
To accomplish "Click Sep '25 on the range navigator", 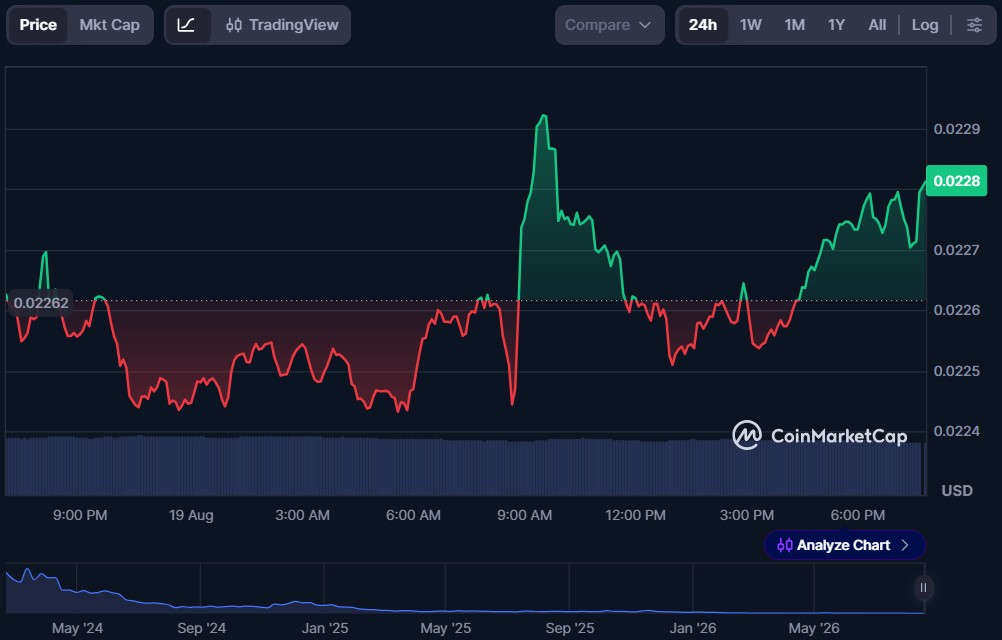I will tap(569, 628).
